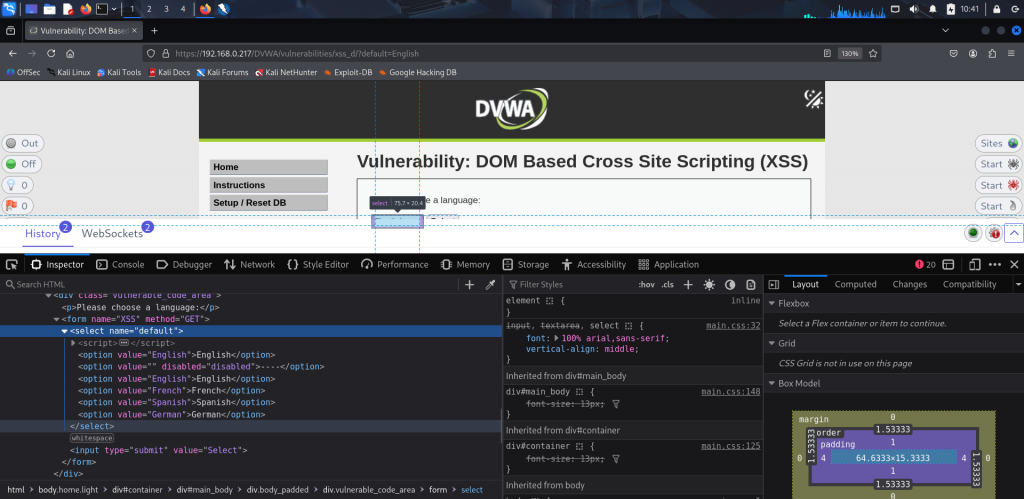
Task: Open the ZAP Sites button
Action: pos(999,144)
